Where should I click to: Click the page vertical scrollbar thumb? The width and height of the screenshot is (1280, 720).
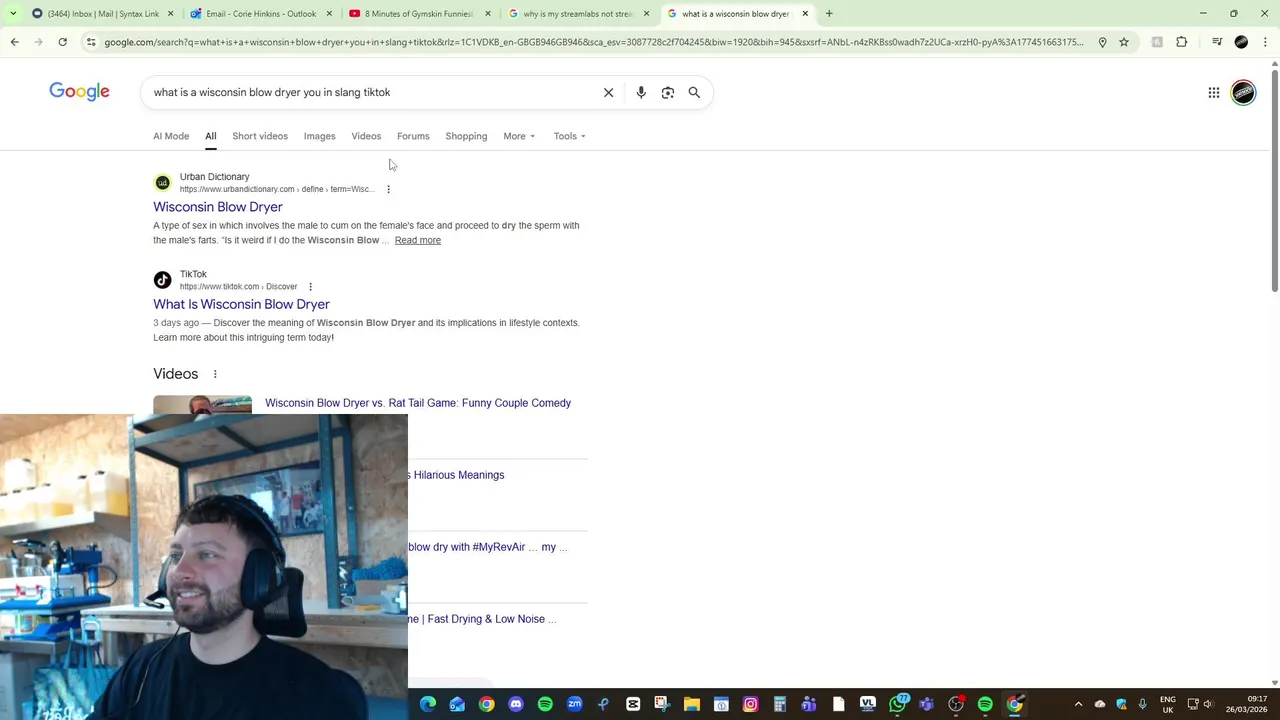pos(1274,180)
